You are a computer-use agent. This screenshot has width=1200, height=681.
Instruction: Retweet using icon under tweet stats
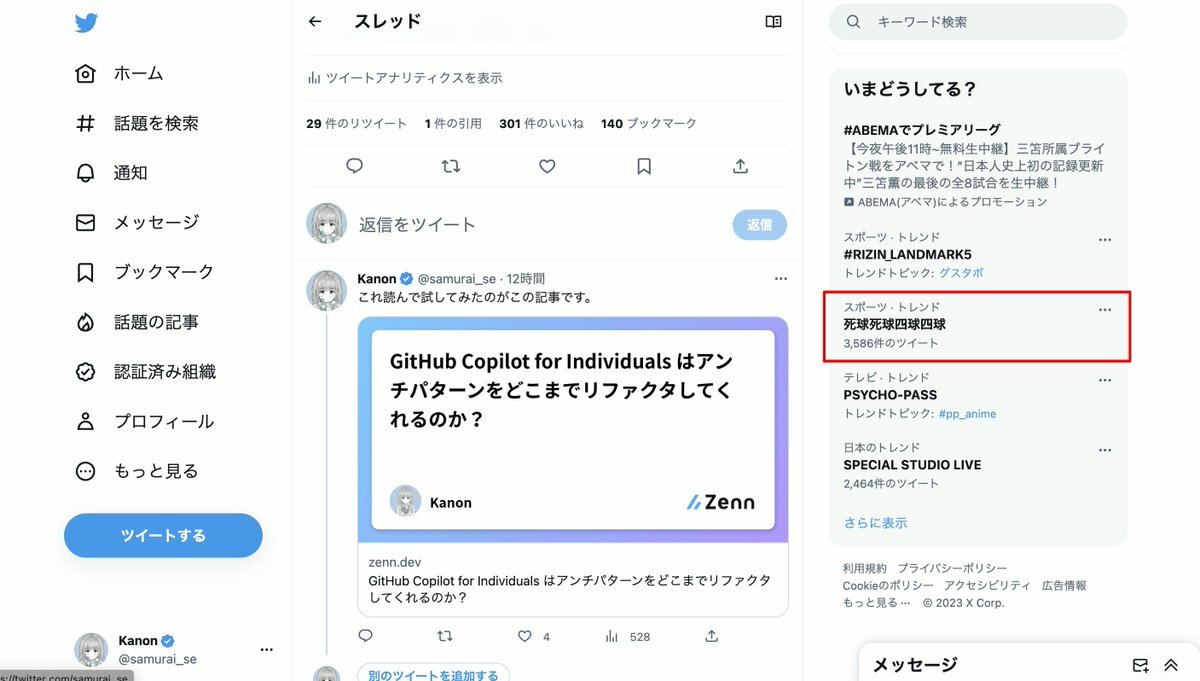[451, 166]
